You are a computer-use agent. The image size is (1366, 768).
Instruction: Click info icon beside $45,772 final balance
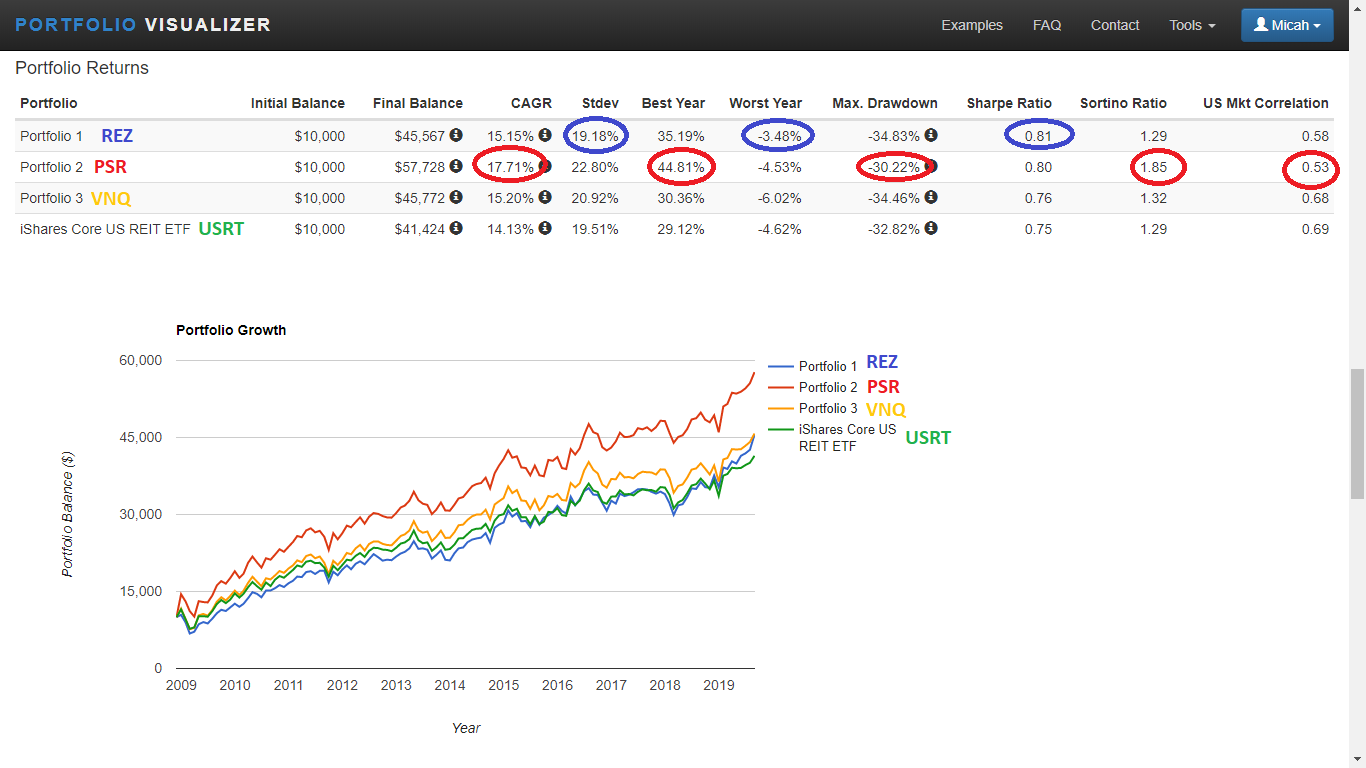pos(456,197)
